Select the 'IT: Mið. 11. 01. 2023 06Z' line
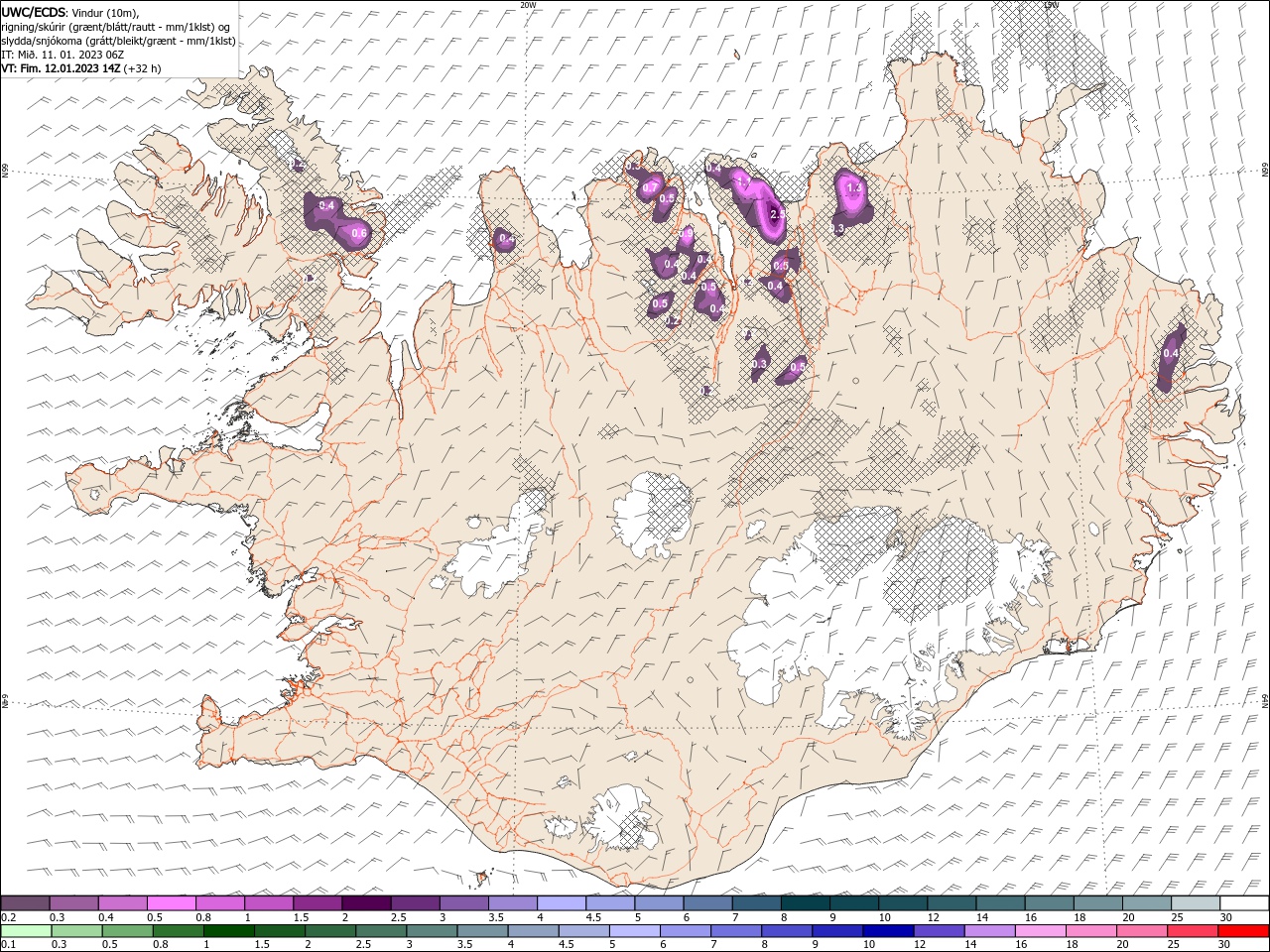 coord(63,55)
